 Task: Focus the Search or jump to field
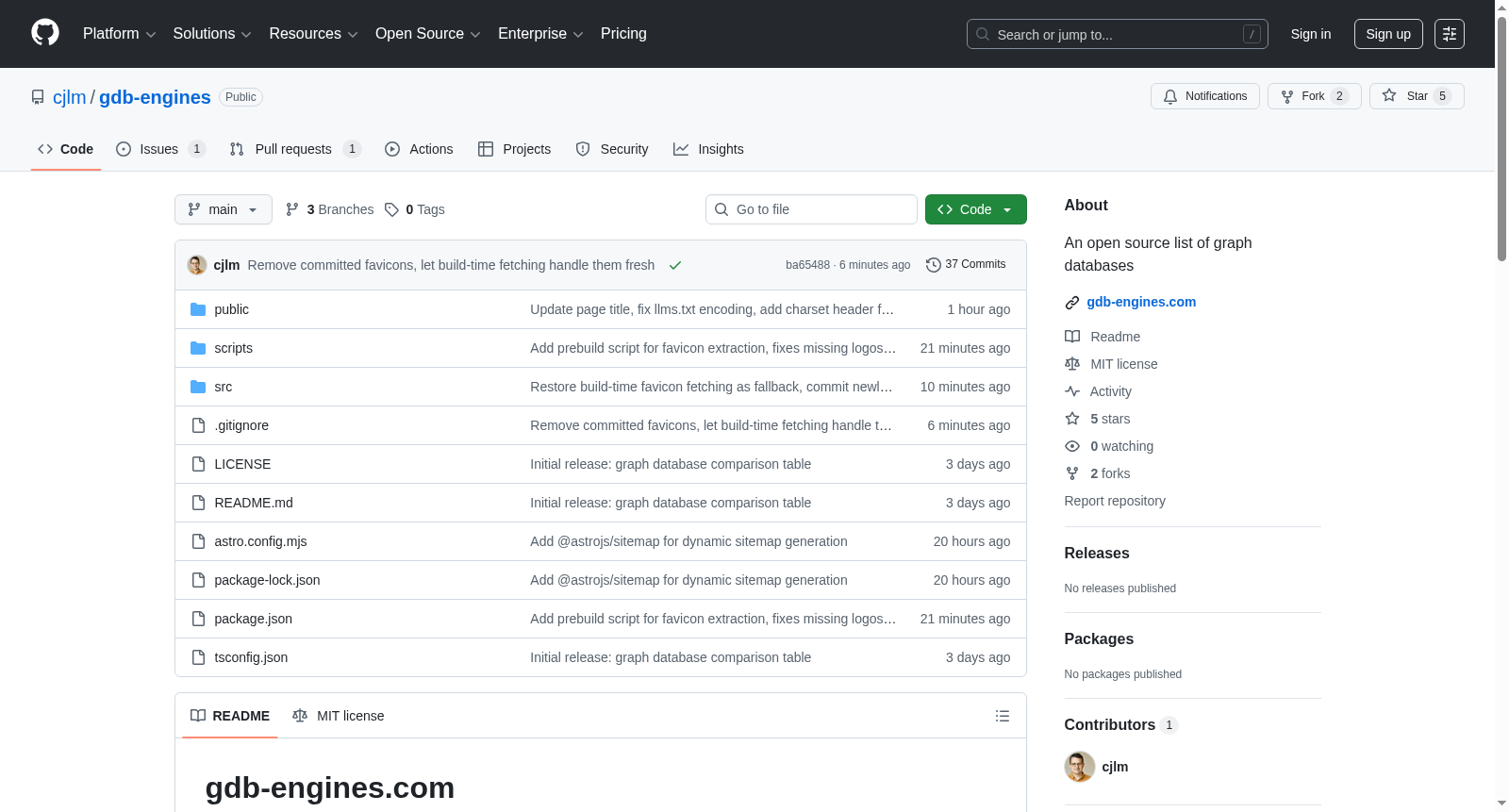point(1117,34)
